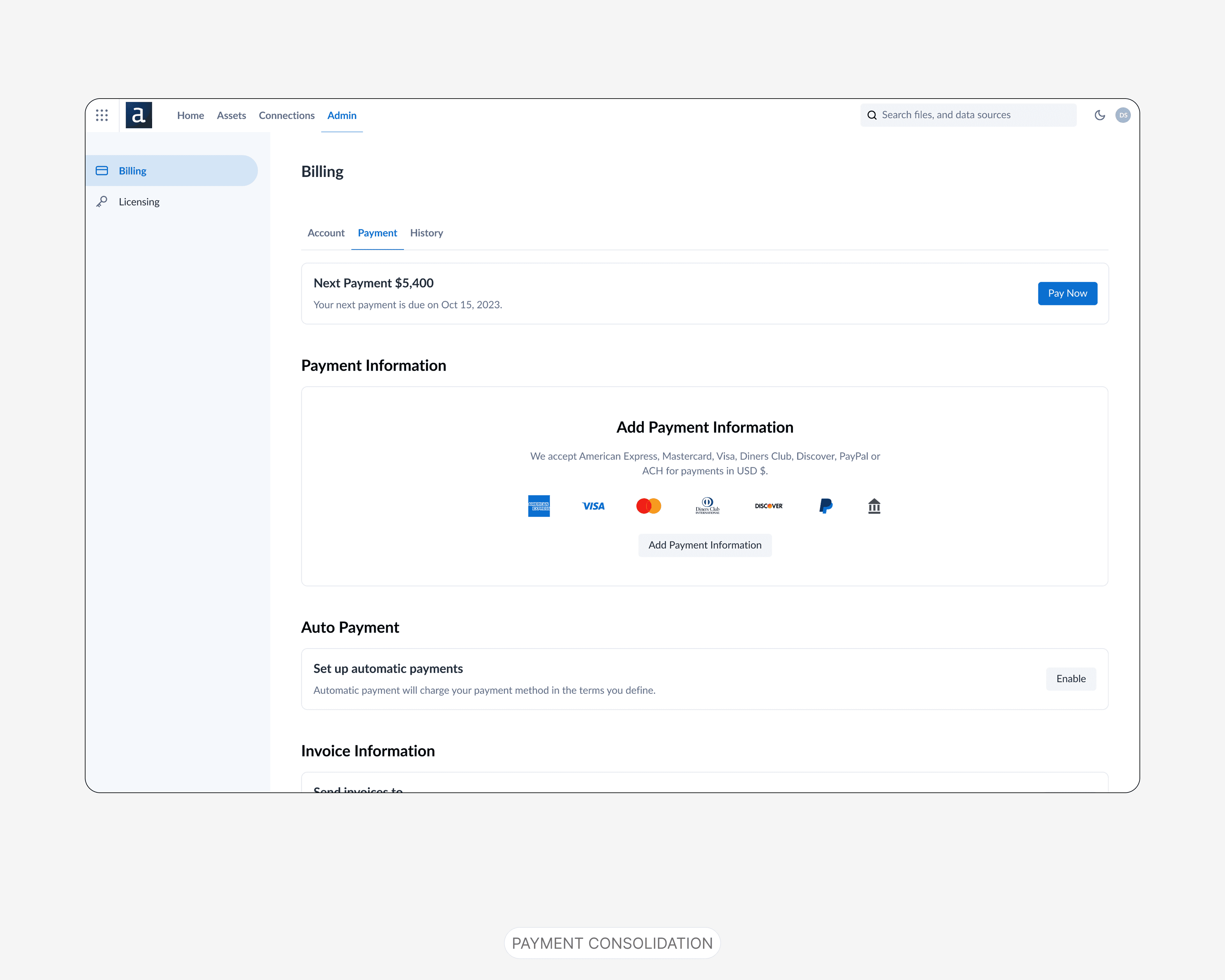This screenshot has height=980, width=1225.
Task: Click the American Express card icon
Action: tap(538, 506)
